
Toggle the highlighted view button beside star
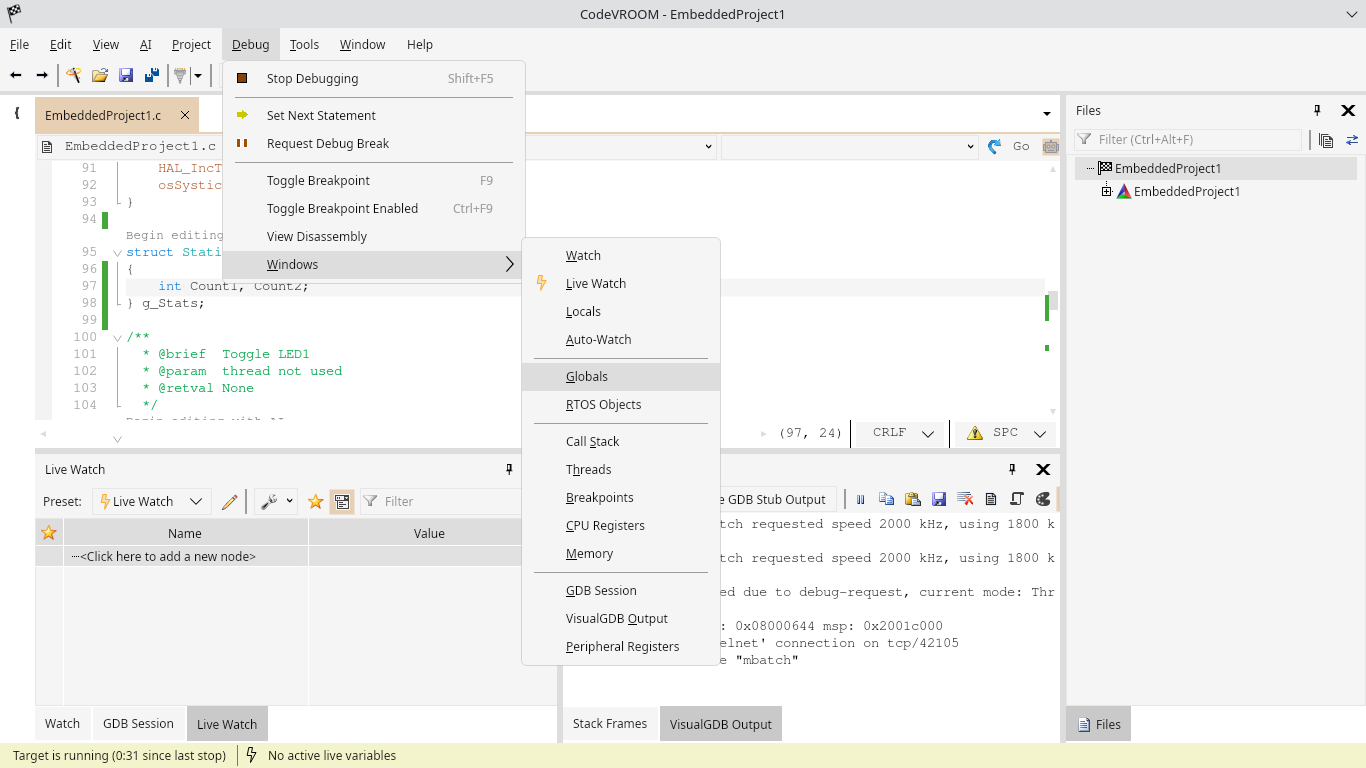pos(342,501)
